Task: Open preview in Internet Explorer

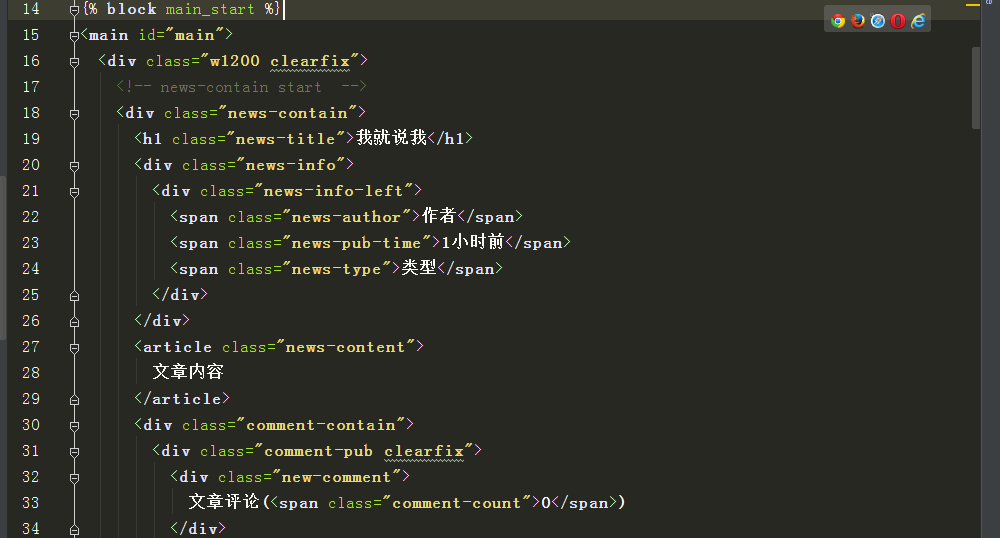Action: click(x=918, y=21)
